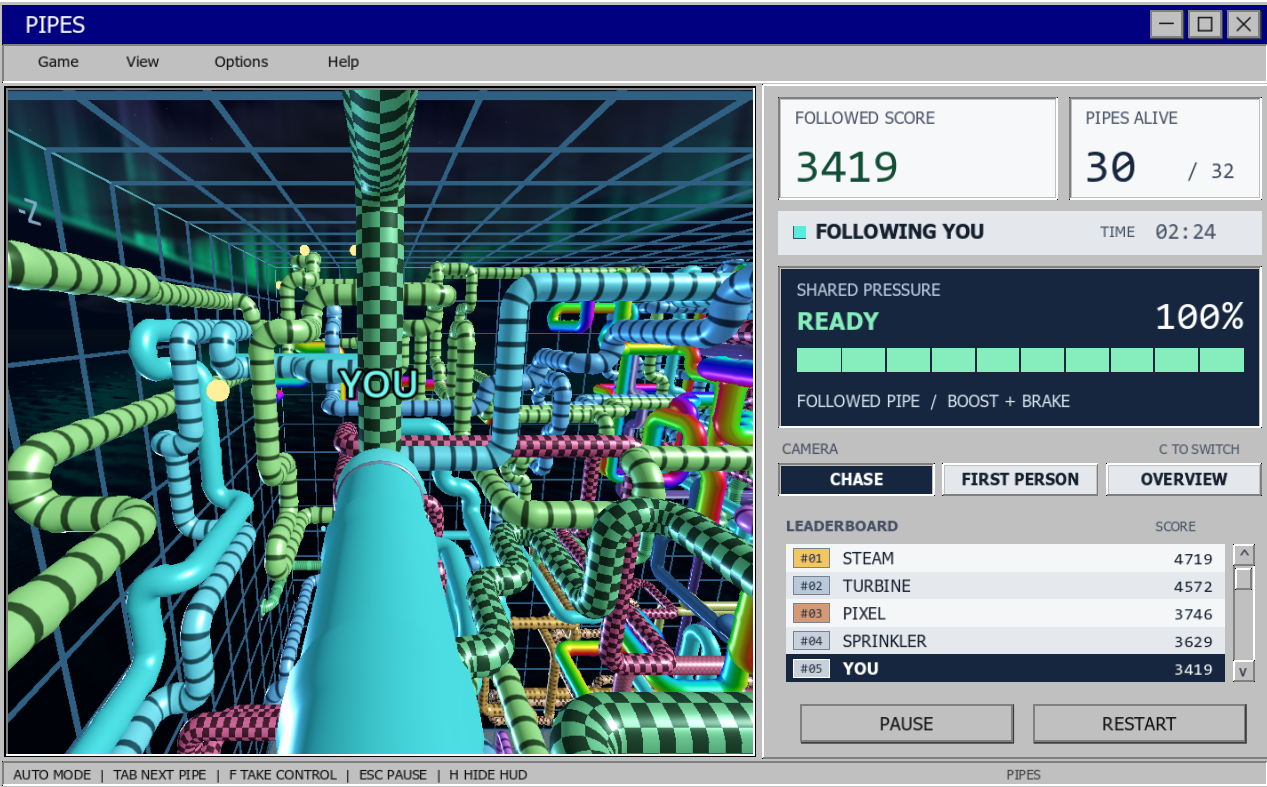Click the LEADERBOARD heading
1267x787 pixels.
842,526
